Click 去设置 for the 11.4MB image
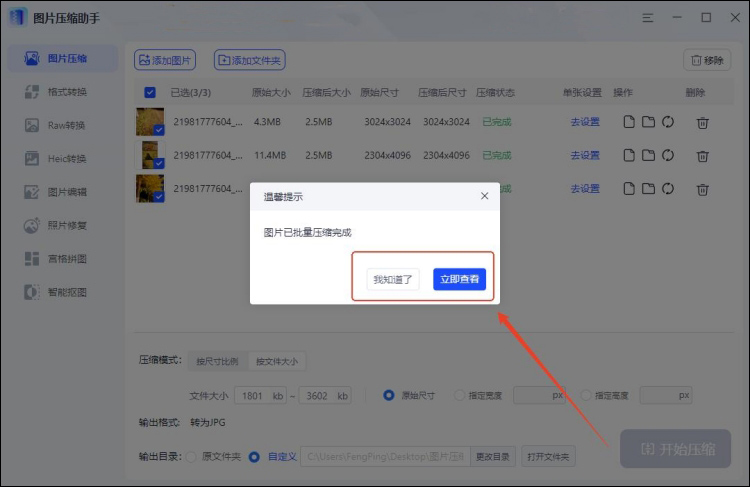 tap(585, 155)
